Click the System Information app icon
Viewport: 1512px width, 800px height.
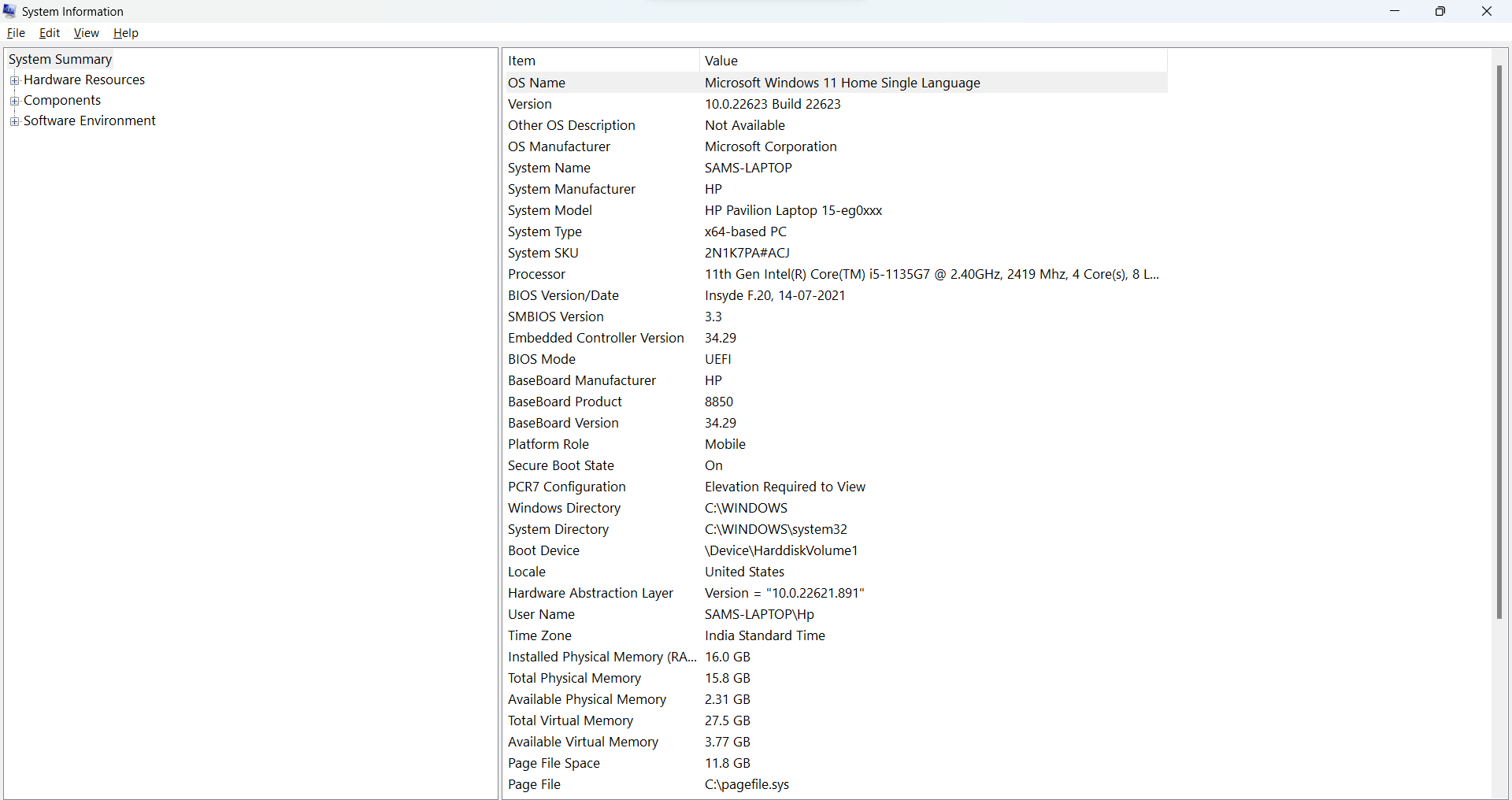click(9, 11)
